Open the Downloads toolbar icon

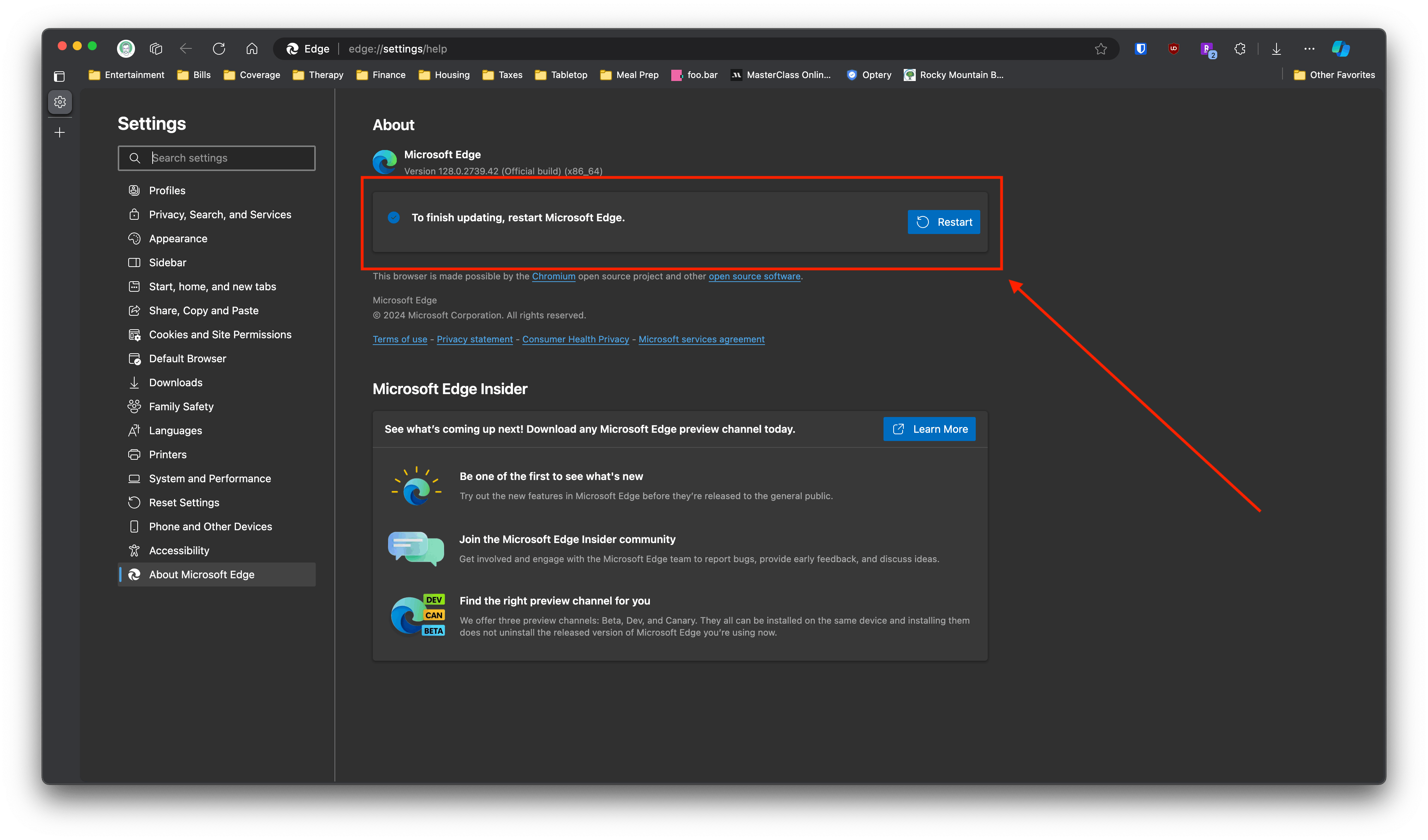pos(1276,49)
